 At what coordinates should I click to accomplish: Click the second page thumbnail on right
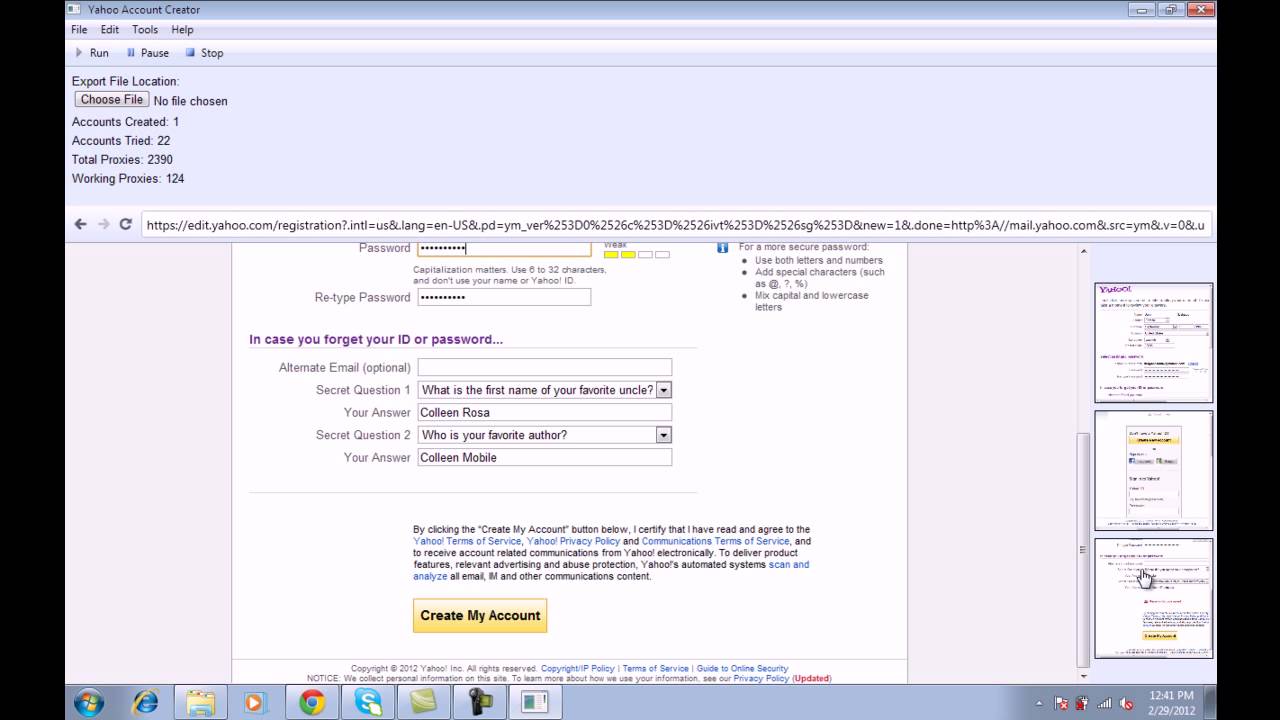tap(1153, 470)
